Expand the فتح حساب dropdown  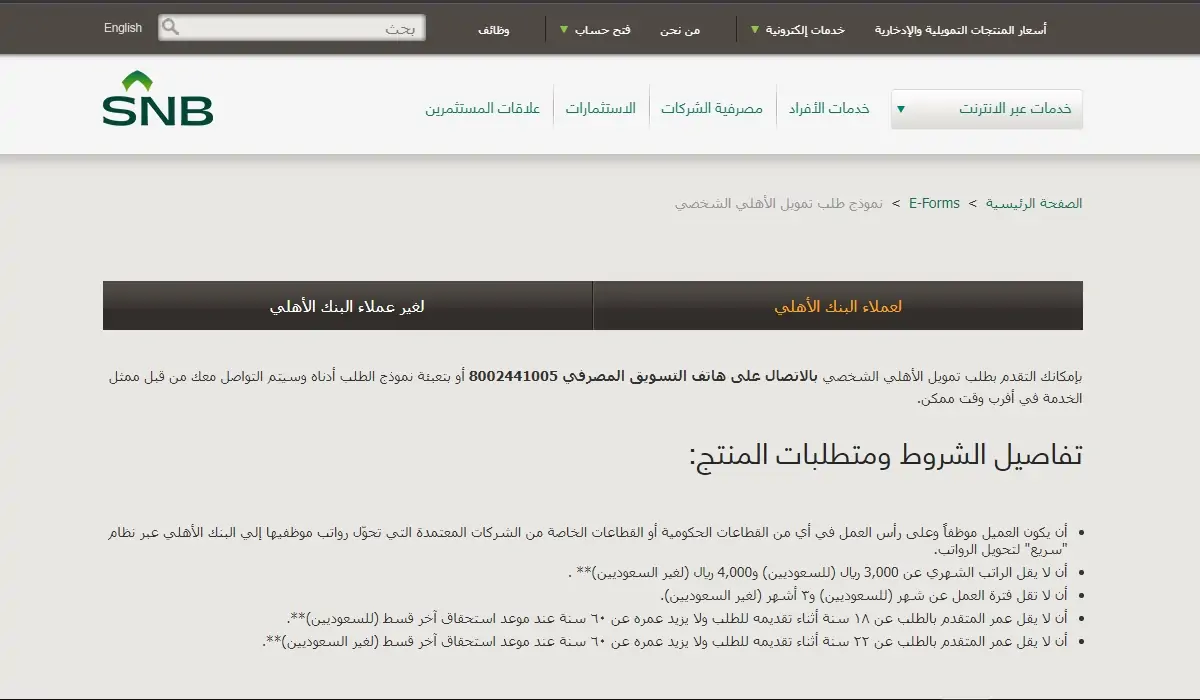click(595, 30)
